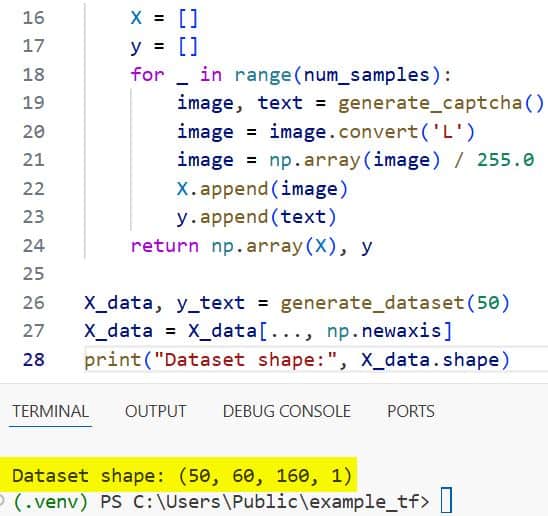Screen dimensions: 548x516
Task: Click 'X.append(image)' statement
Action: (262, 189)
